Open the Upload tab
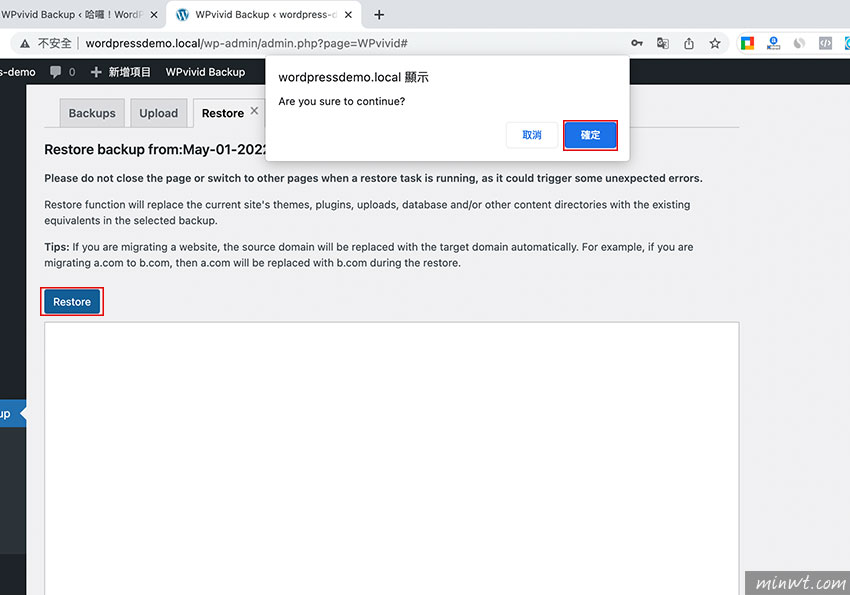This screenshot has width=850, height=595. [x=159, y=113]
